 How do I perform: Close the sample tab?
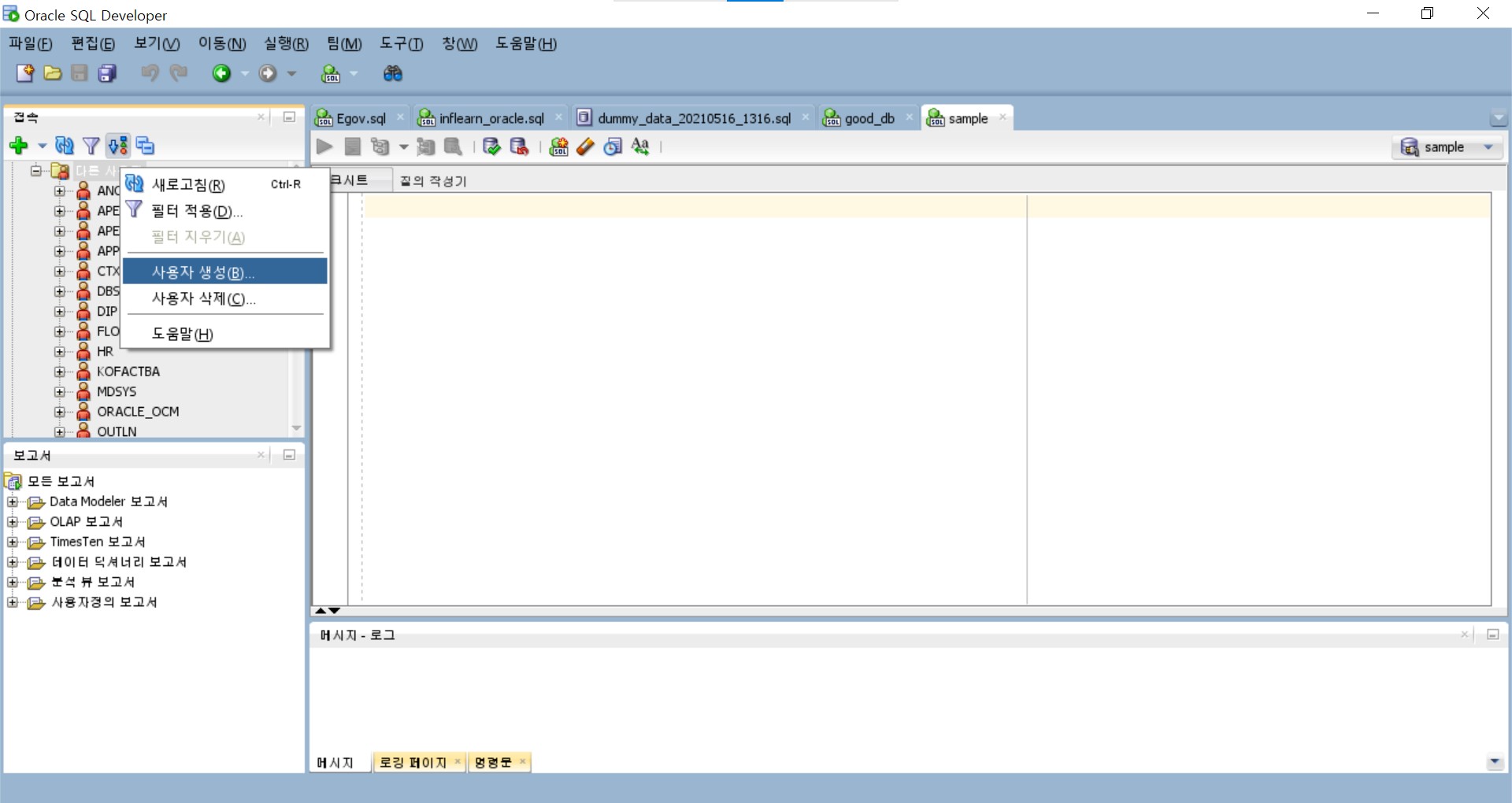(1002, 117)
